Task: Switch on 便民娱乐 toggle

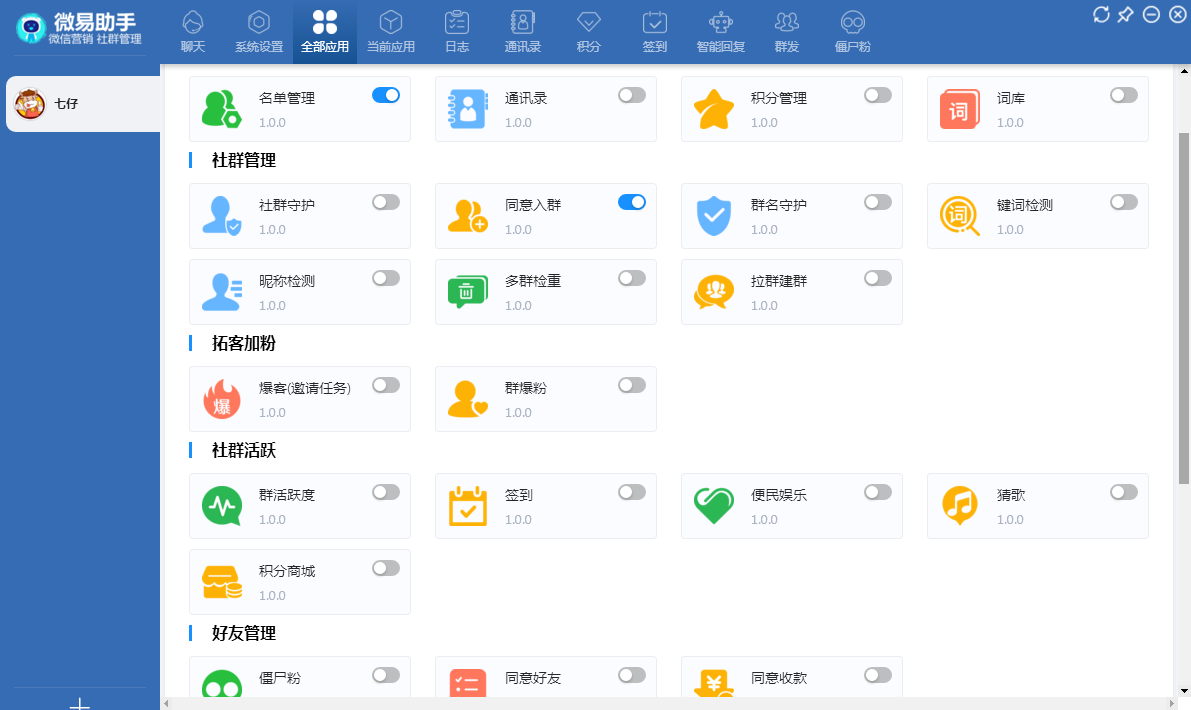Action: tap(878, 492)
